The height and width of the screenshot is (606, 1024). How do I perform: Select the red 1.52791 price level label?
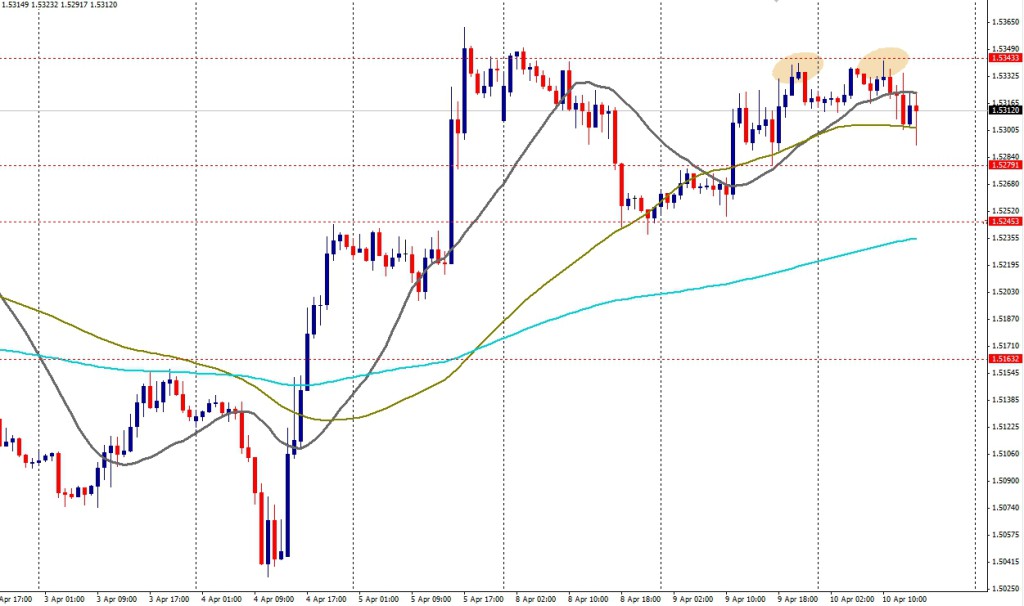(1003, 165)
